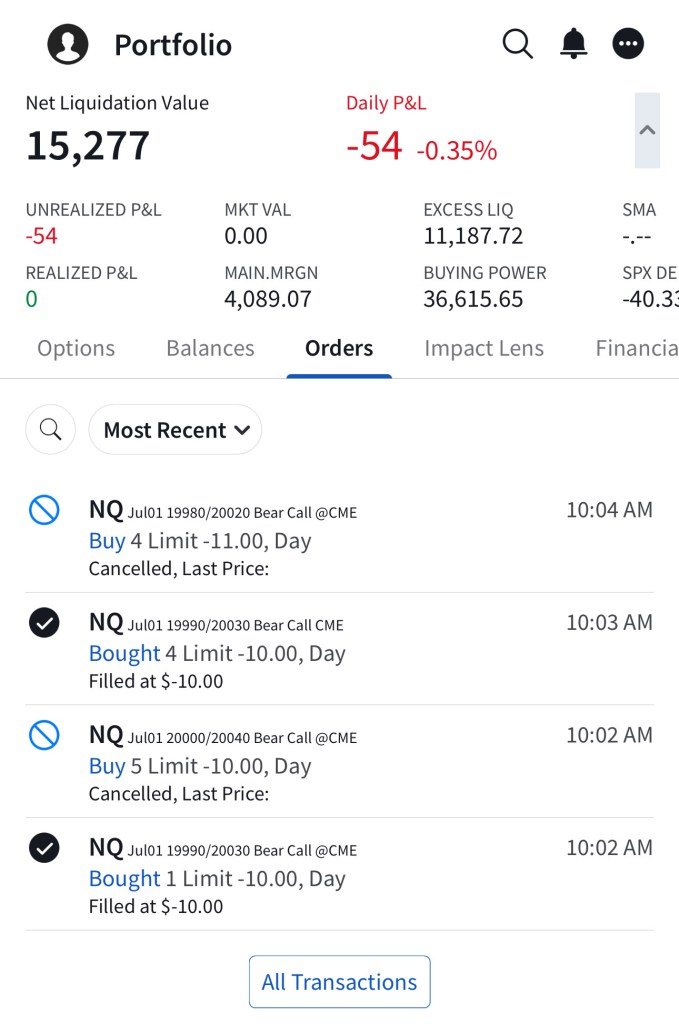This screenshot has width=679, height=1024.
Task: Open notifications bell
Action: click(x=573, y=44)
